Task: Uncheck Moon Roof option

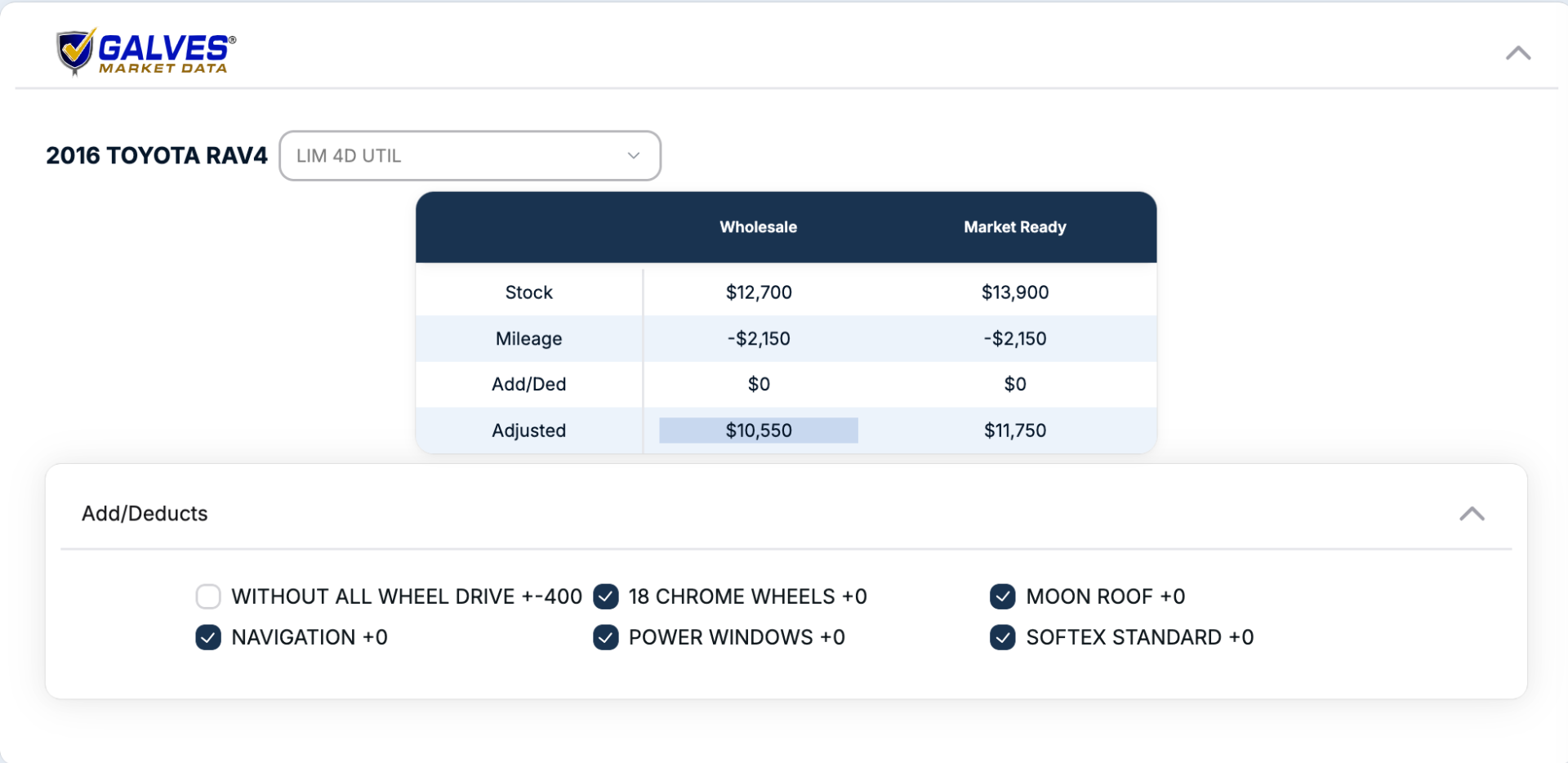Action: coord(1003,596)
